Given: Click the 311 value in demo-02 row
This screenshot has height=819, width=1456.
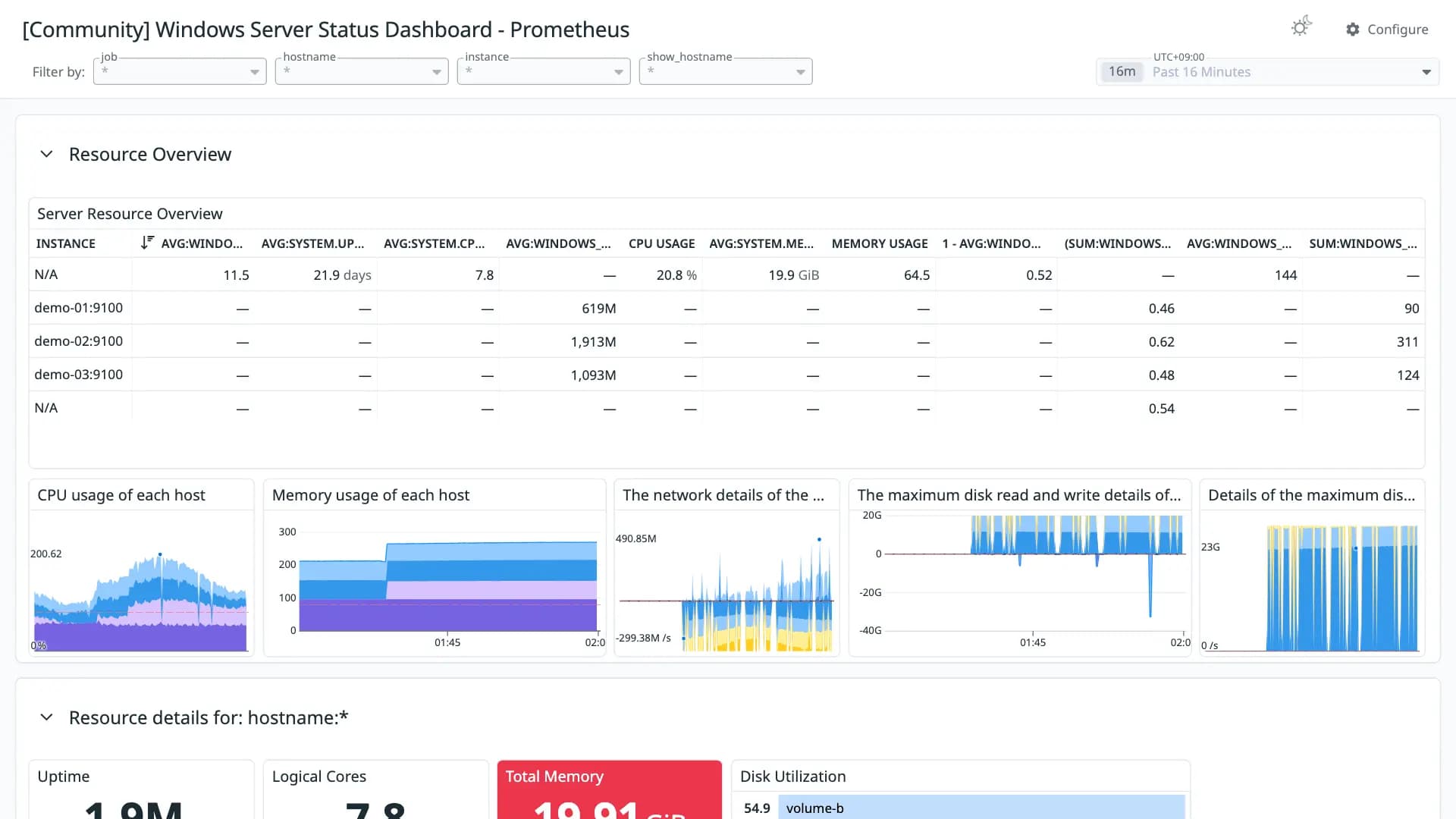Looking at the screenshot, I should [x=1407, y=341].
